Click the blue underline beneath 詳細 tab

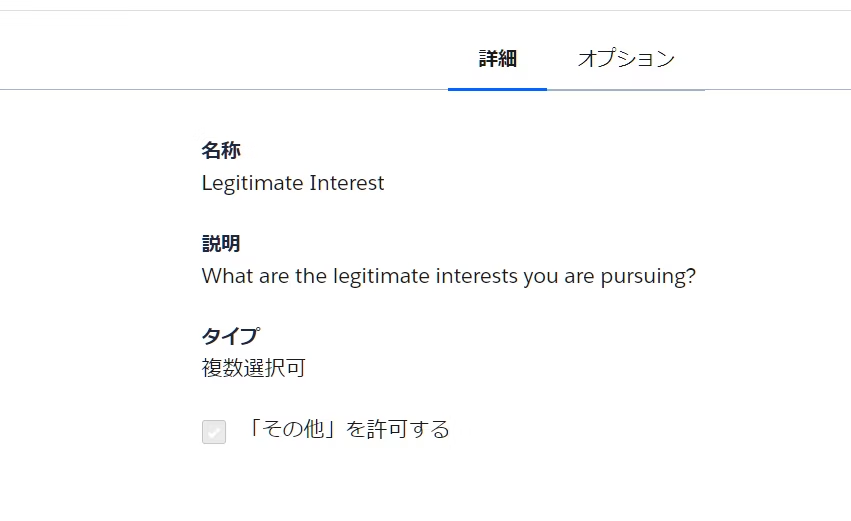(x=497, y=89)
